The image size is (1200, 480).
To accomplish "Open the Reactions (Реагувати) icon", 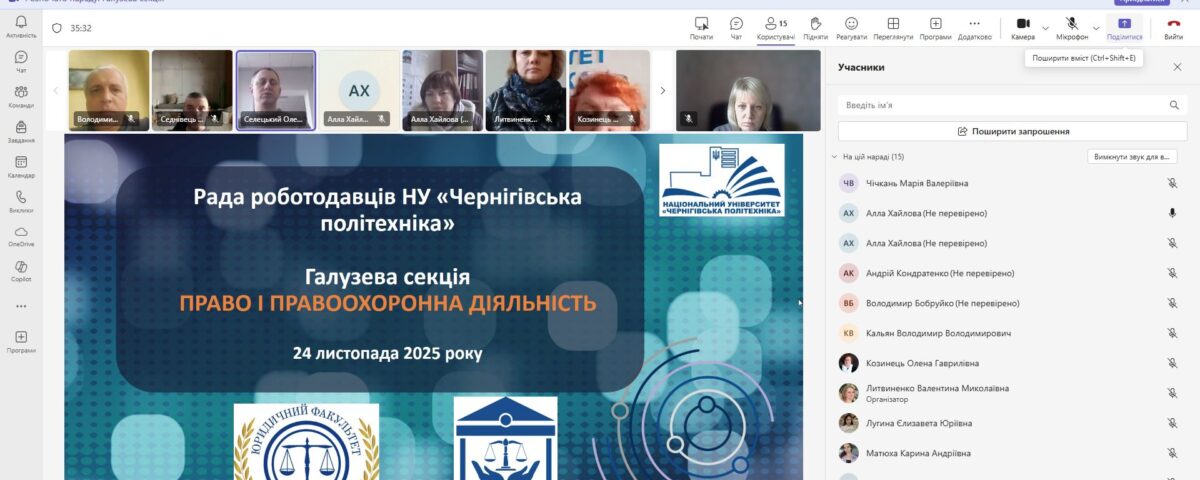I will [851, 24].
